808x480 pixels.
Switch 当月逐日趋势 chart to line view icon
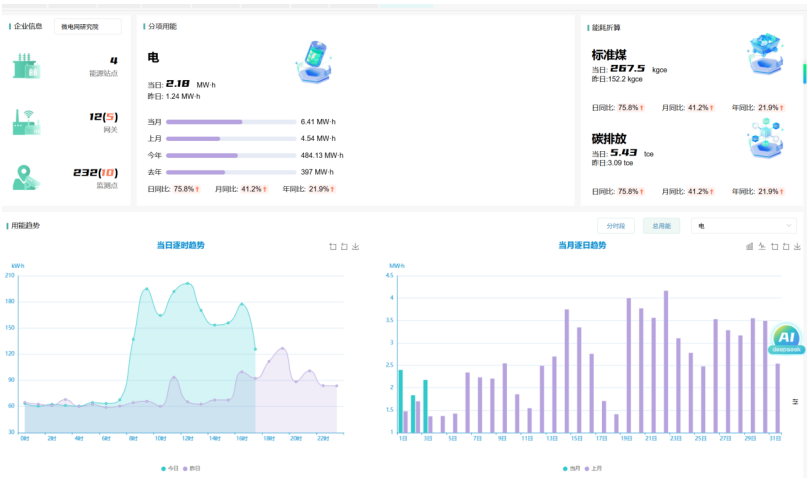coord(761,246)
